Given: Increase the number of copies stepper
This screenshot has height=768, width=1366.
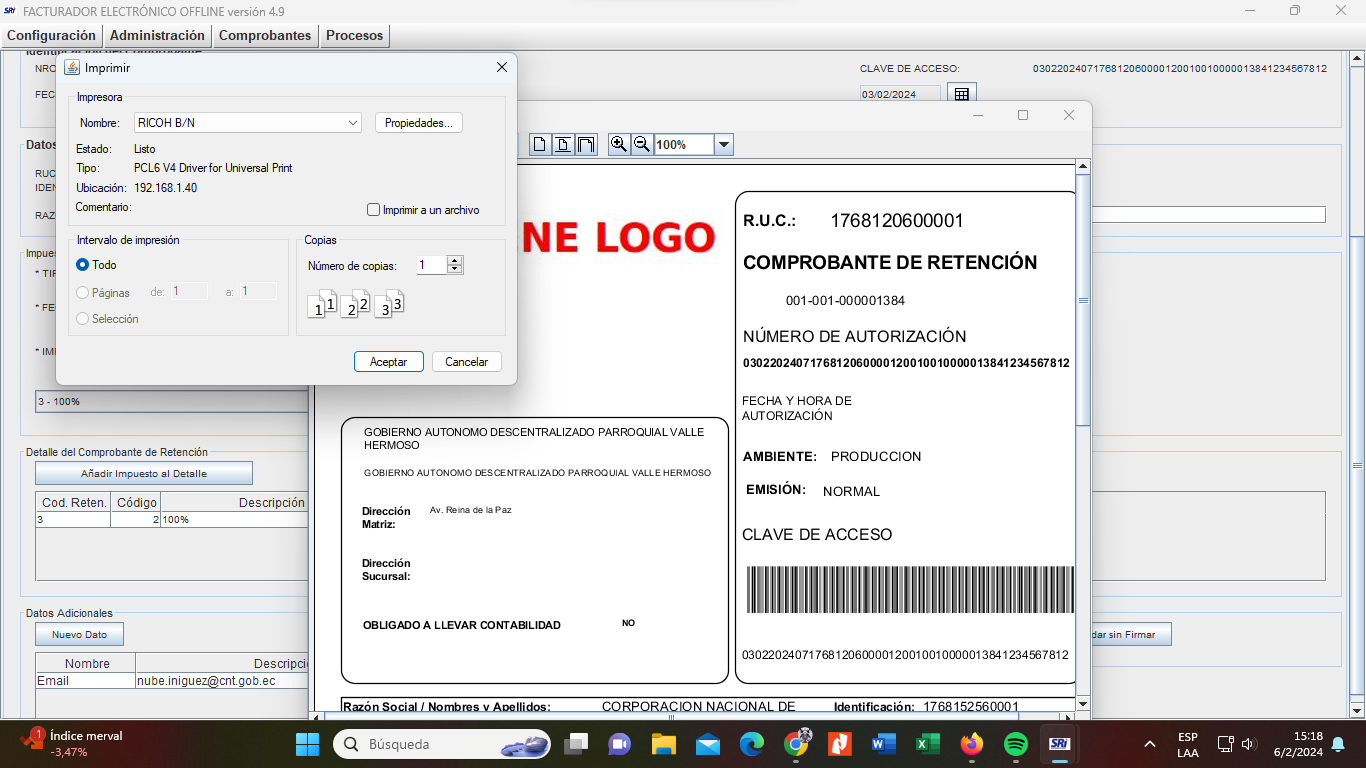Looking at the screenshot, I should click(455, 261).
